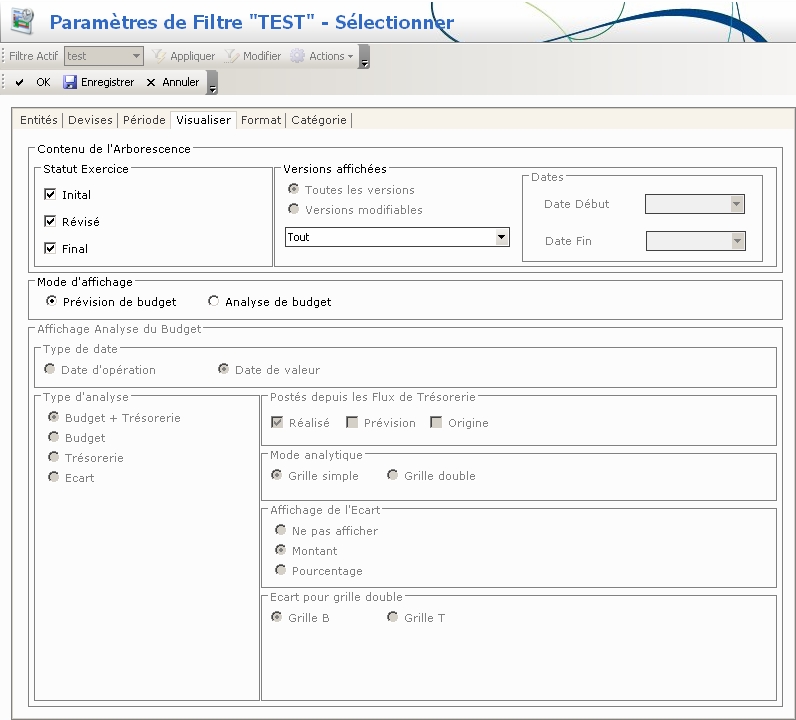Viewport: 796px width, 720px height.
Task: Click the Modifier filter icon
Action: pyautogui.click(x=231, y=56)
